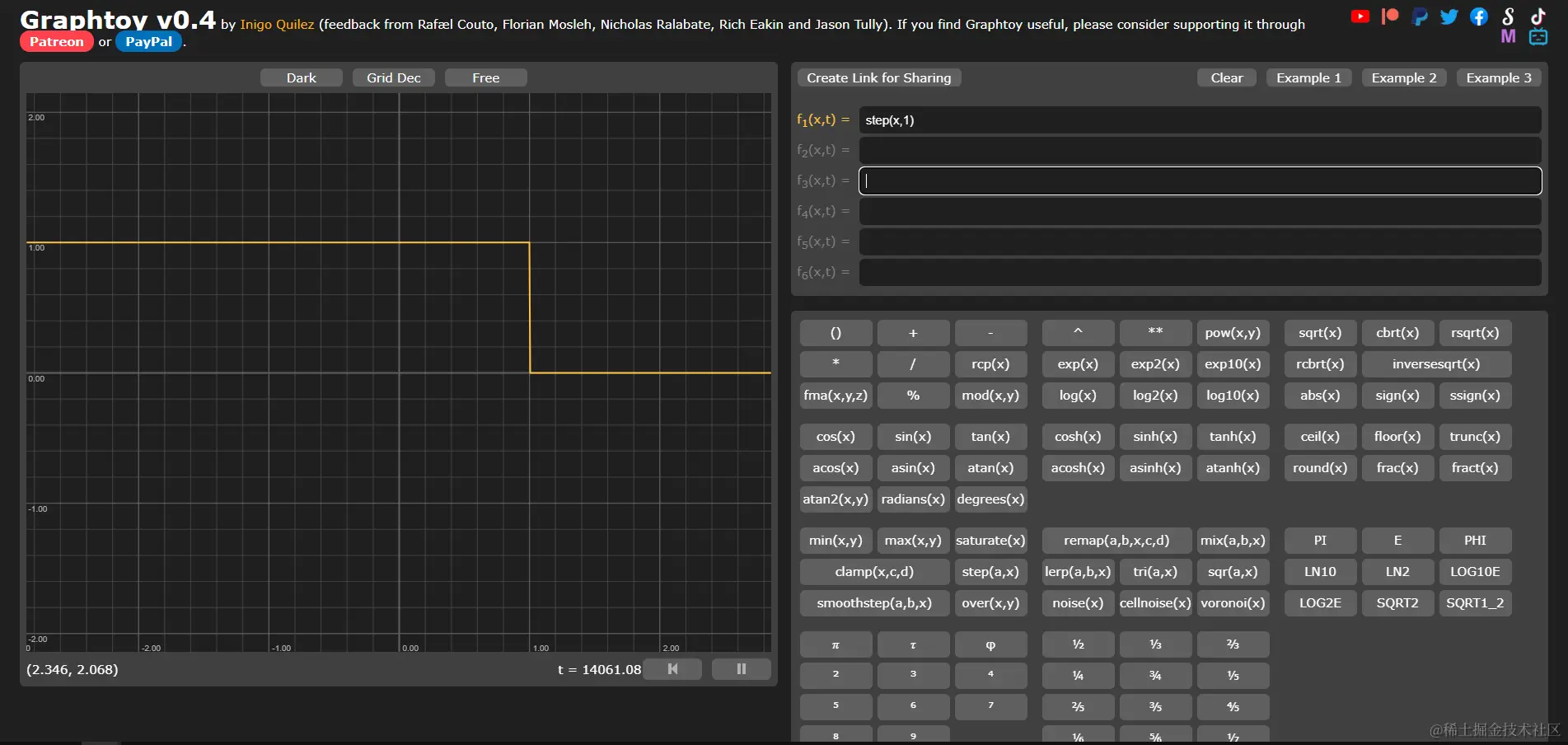1568x745 pixels.
Task: Rewind time back to zero
Action: click(672, 669)
